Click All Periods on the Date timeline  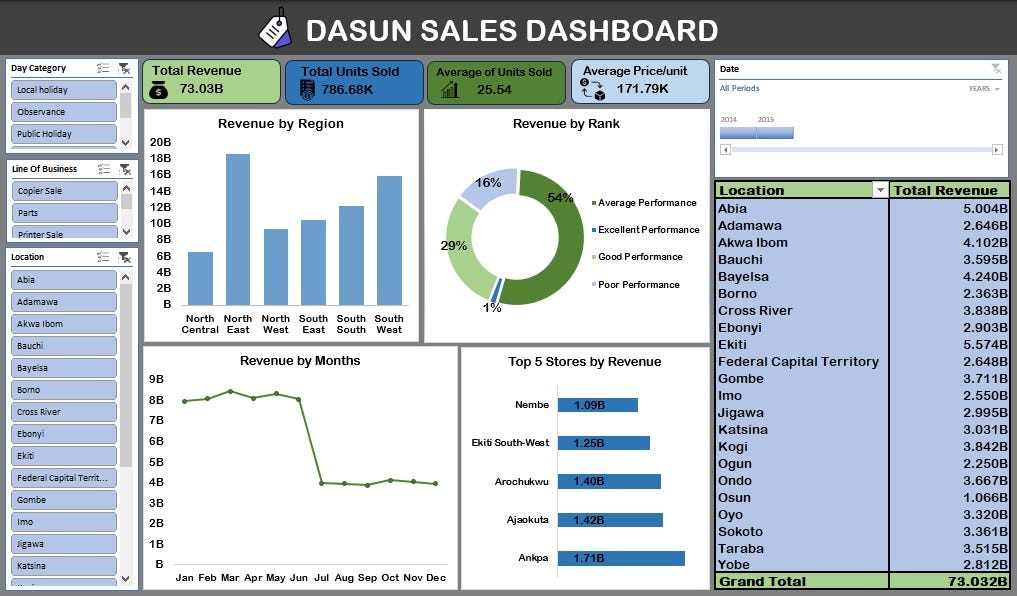[740, 88]
